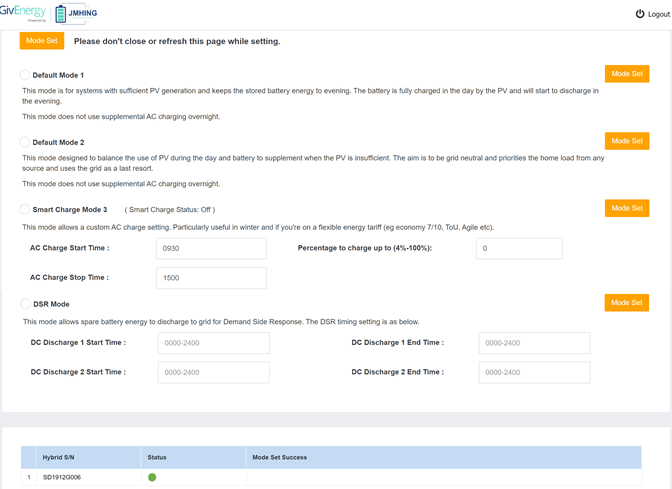Click the DC Discharge 1 Start Time field
The height and width of the screenshot is (489, 672).
213,343
